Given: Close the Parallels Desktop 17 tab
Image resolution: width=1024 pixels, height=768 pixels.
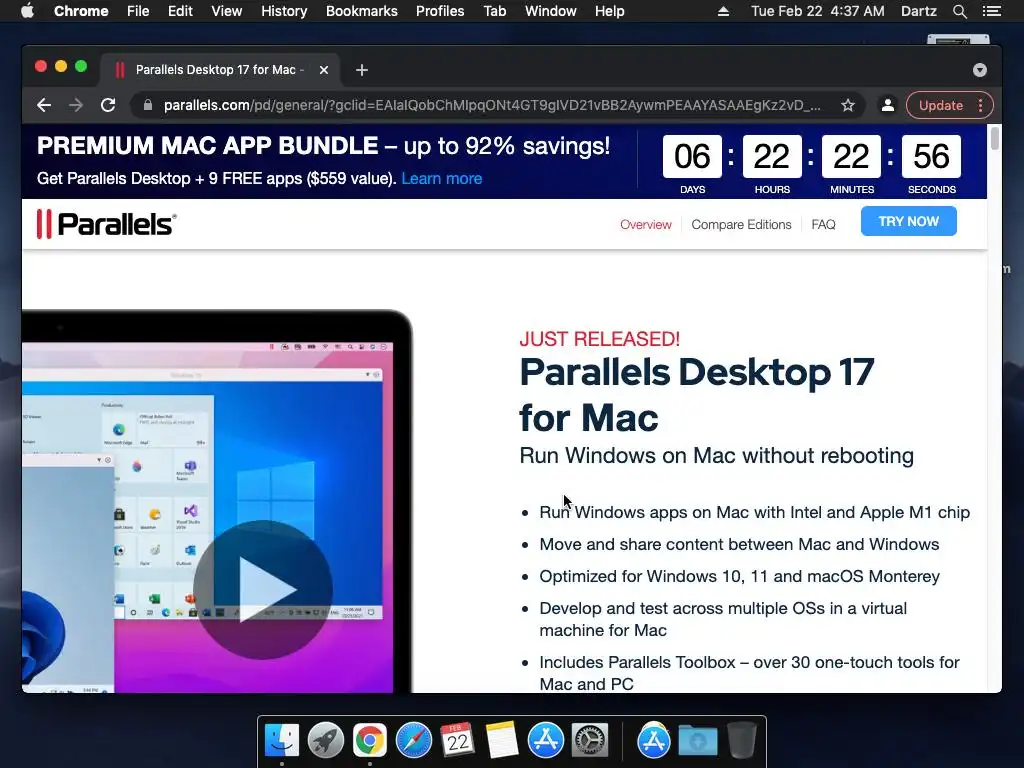Looking at the screenshot, I should [x=324, y=70].
